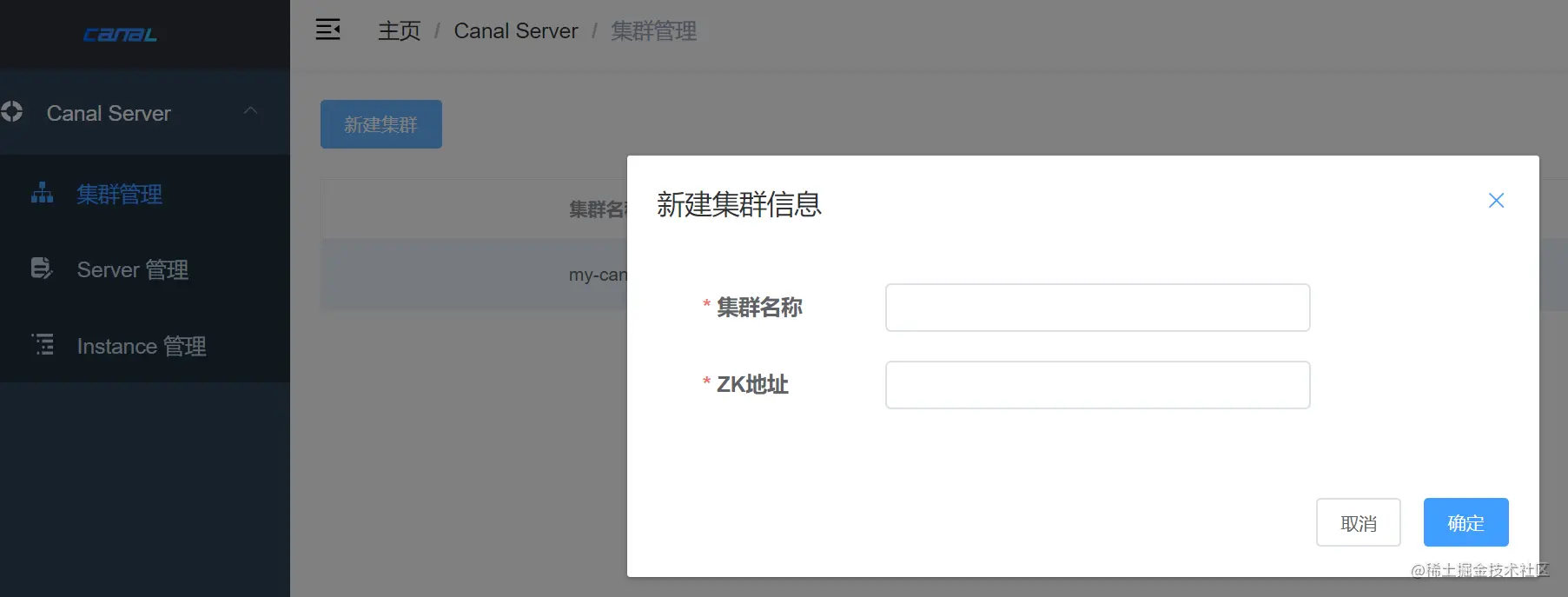This screenshot has width=1568, height=597.
Task: Click the 新建集群 button
Action: point(381,124)
